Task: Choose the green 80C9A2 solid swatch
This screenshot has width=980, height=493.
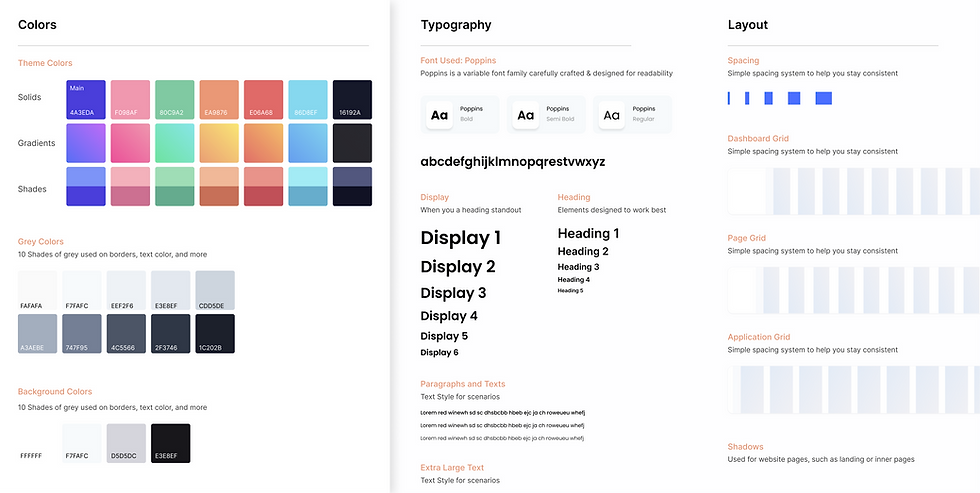Action: pyautogui.click(x=174, y=99)
